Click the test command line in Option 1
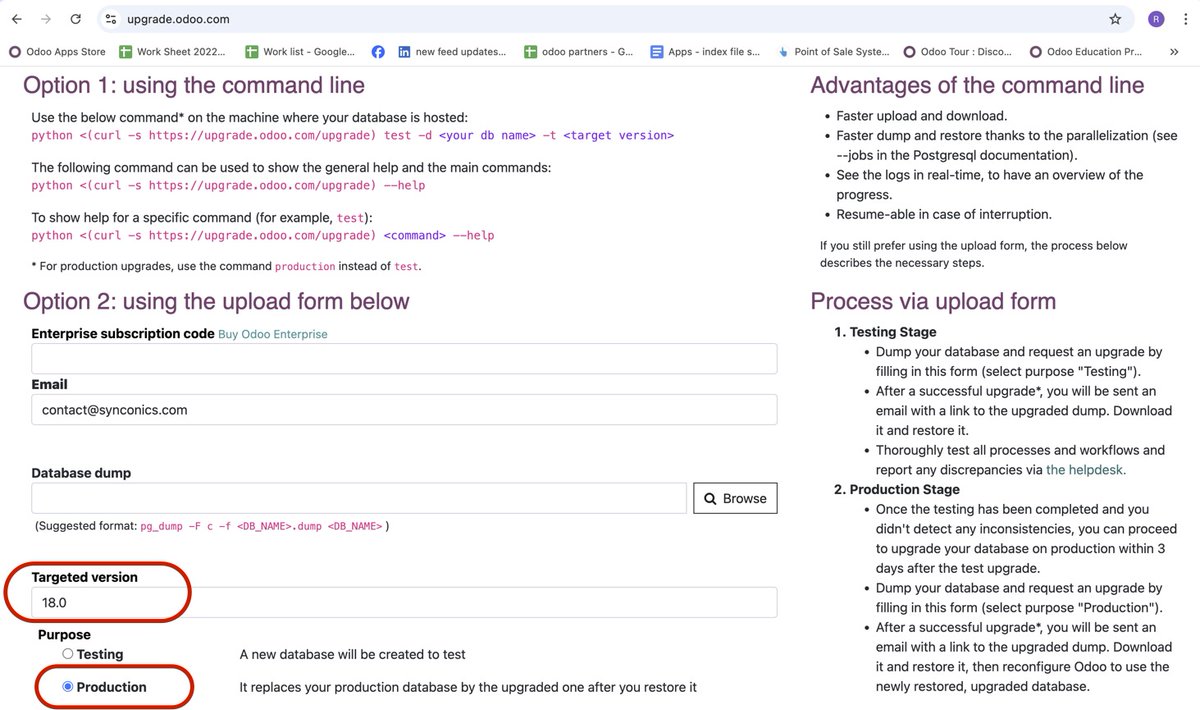1200x710 pixels. pyautogui.click(x=352, y=135)
